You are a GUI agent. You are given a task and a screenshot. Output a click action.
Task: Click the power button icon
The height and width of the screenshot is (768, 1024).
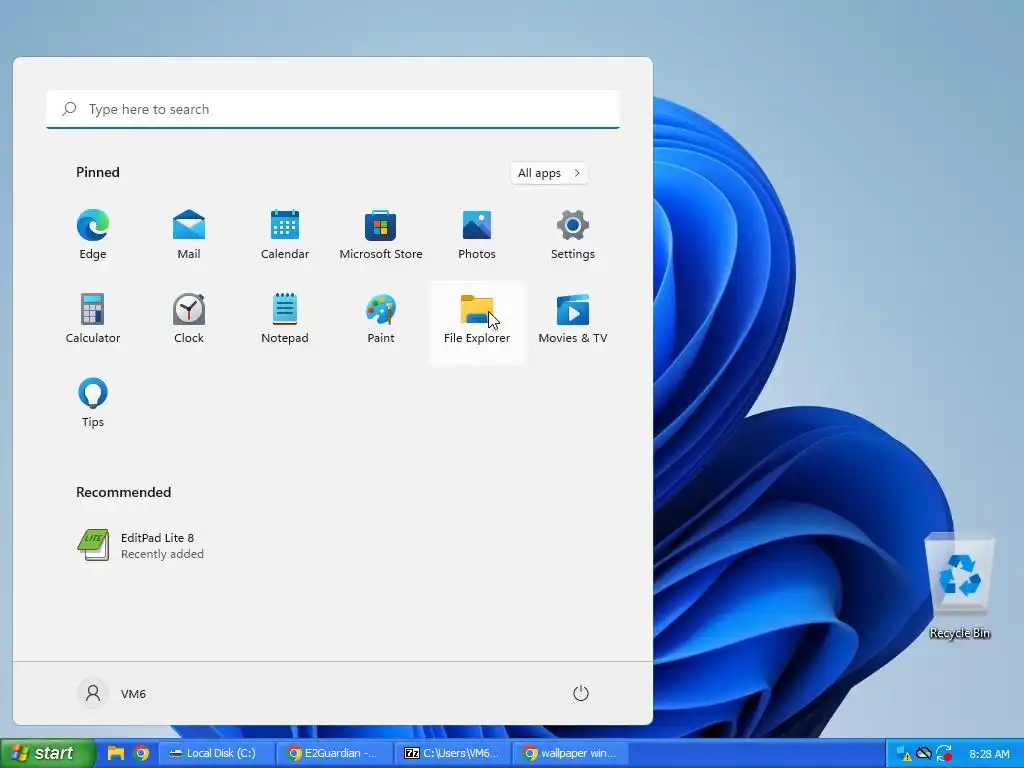click(x=581, y=693)
